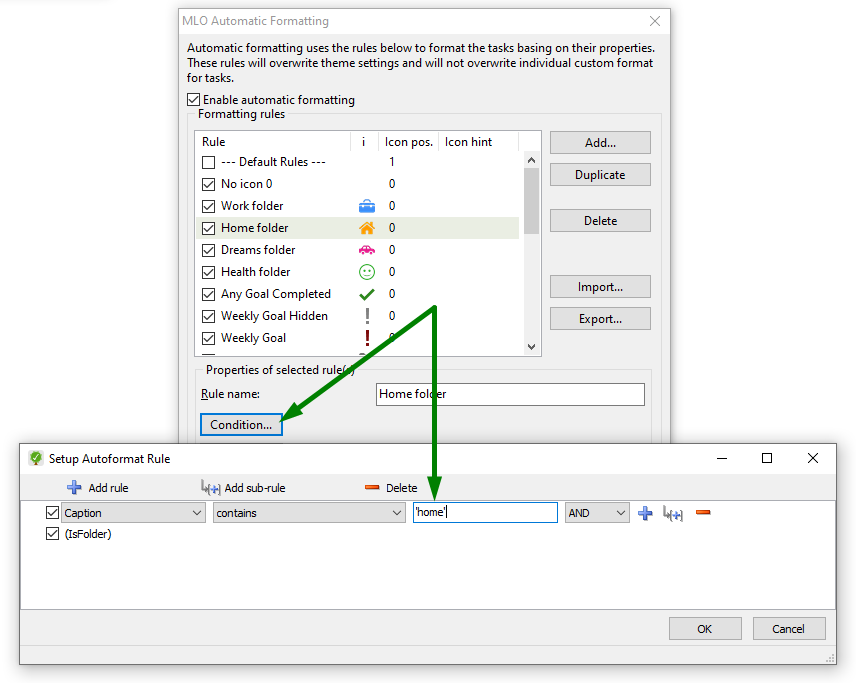856x683 pixels.
Task: Open the contains operator dropdown
Action: [x=309, y=513]
